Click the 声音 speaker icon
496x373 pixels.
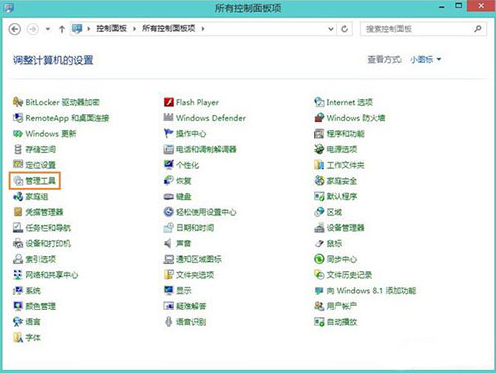(169, 243)
